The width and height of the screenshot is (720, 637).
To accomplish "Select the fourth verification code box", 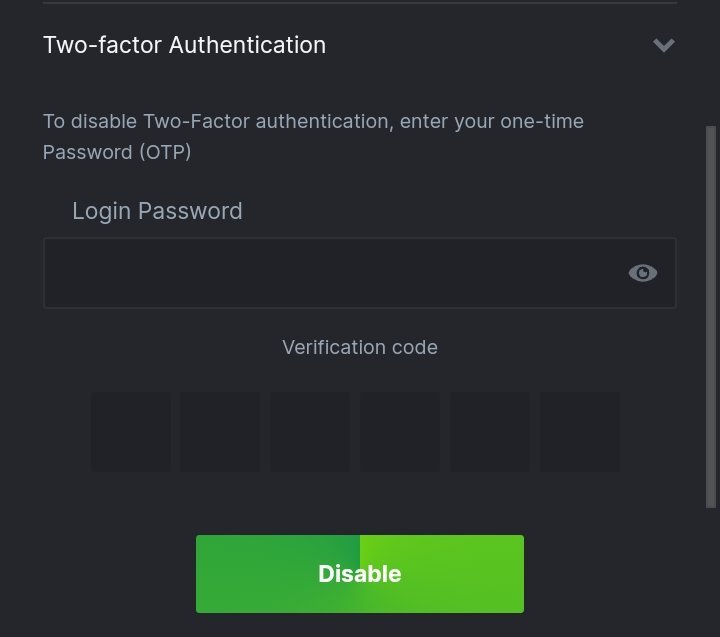I will (x=400, y=431).
